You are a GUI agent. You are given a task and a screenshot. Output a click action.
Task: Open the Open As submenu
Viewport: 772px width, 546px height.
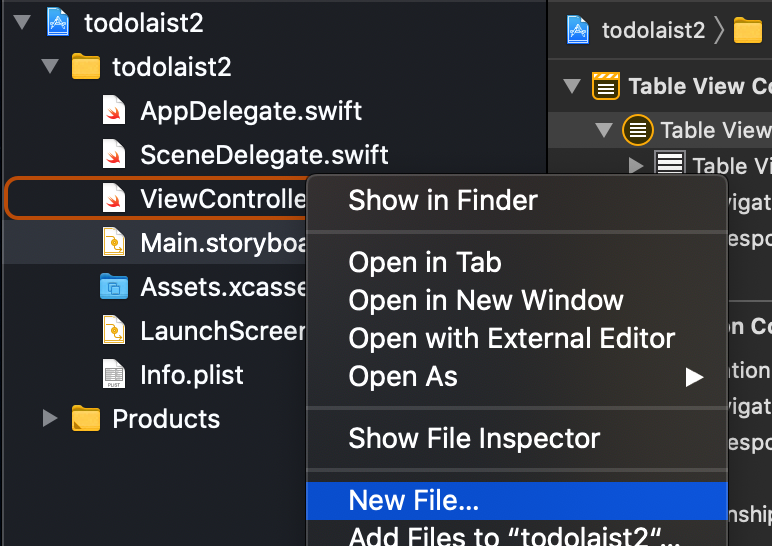[403, 376]
